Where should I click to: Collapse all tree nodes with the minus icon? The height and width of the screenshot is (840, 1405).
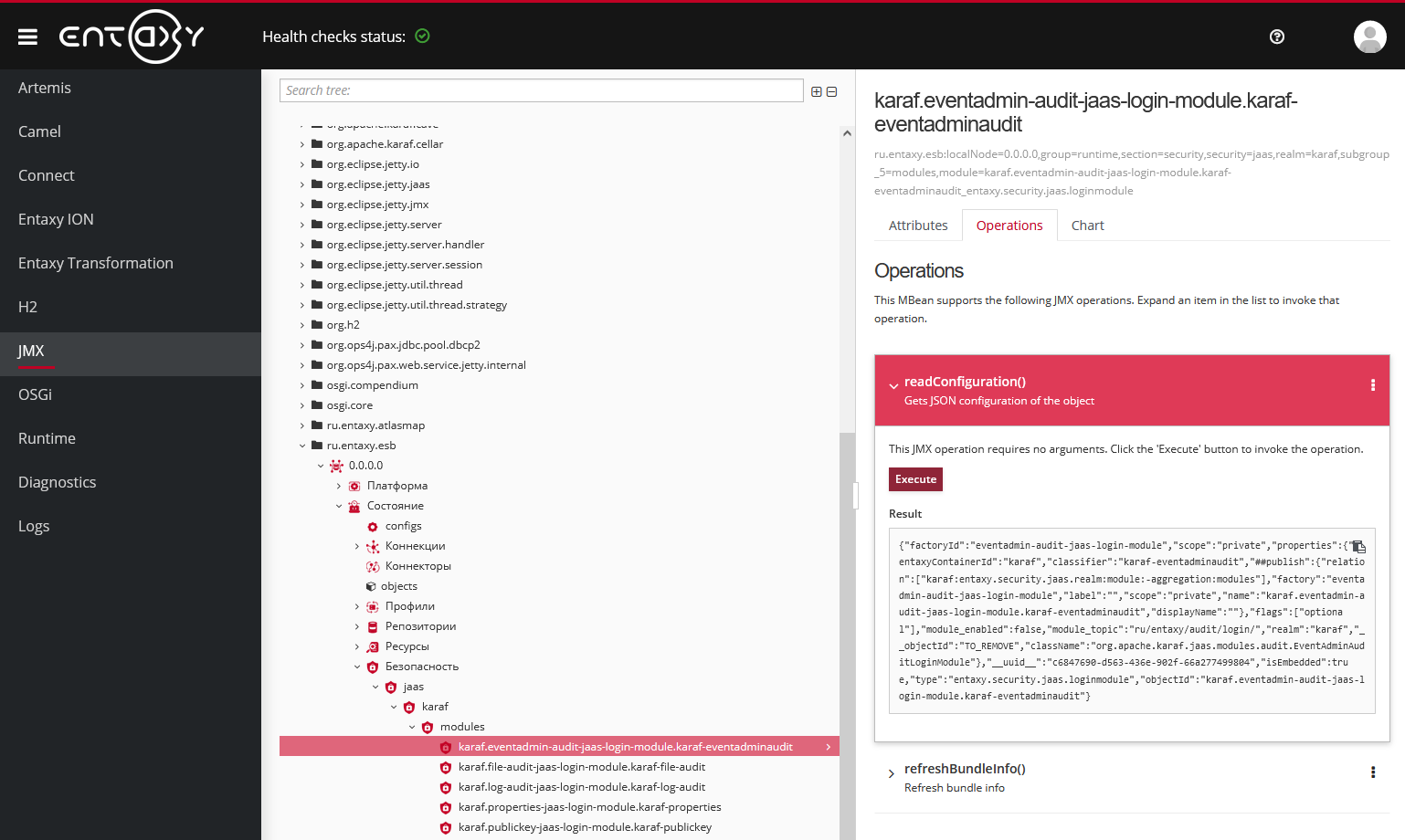(x=831, y=90)
